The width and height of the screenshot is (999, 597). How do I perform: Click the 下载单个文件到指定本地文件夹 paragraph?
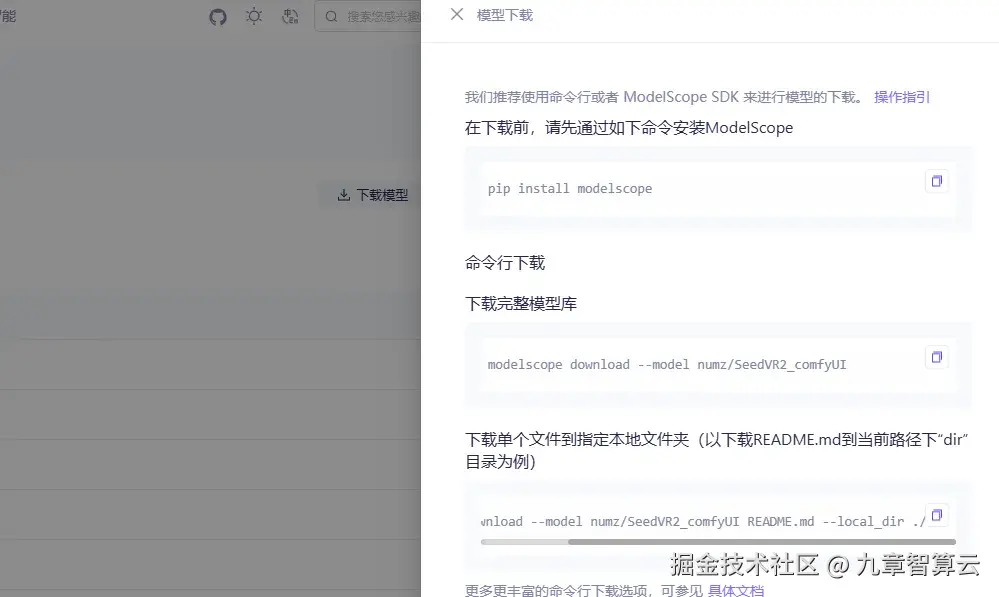717,450
